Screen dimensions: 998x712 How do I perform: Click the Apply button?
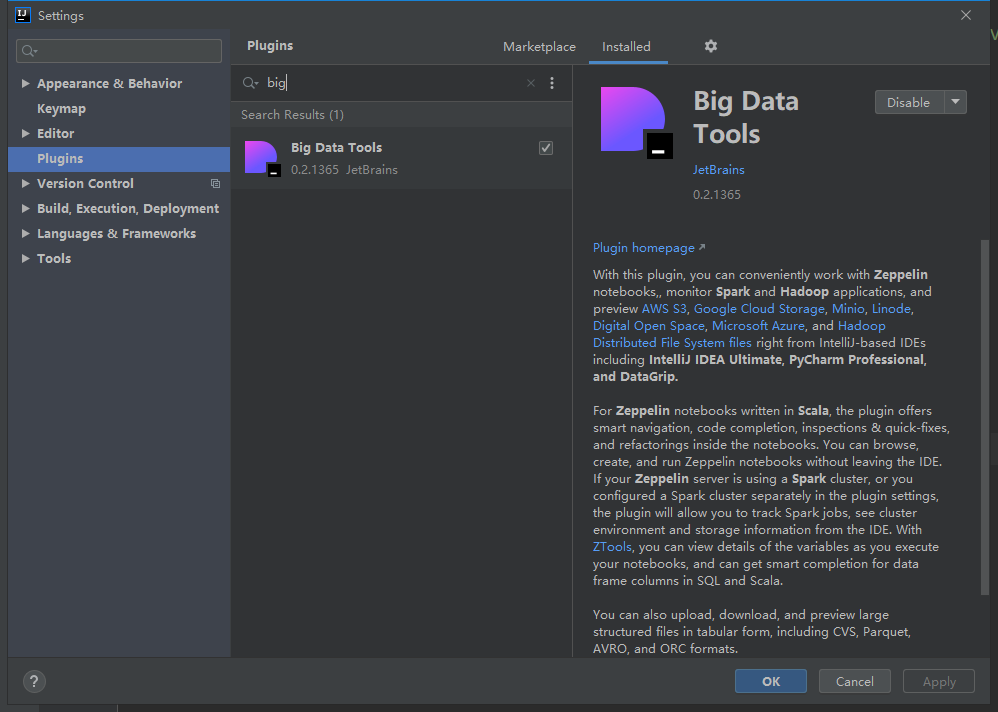[x=939, y=681]
